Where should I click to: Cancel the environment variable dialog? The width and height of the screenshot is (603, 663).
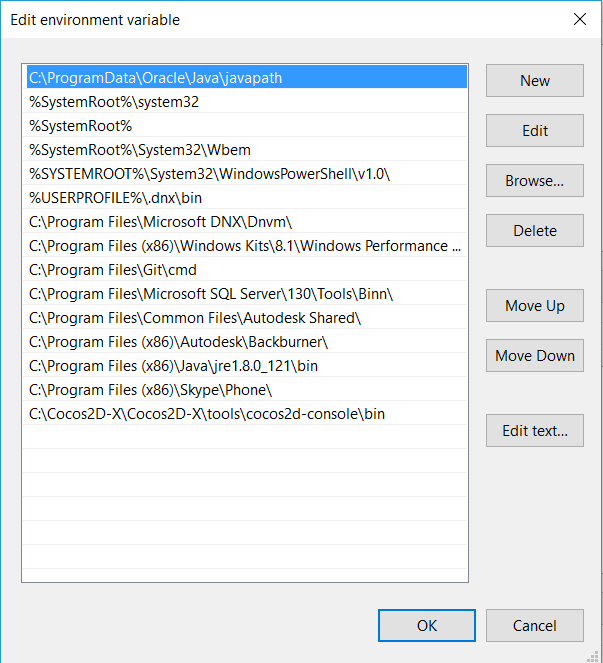pyautogui.click(x=534, y=625)
